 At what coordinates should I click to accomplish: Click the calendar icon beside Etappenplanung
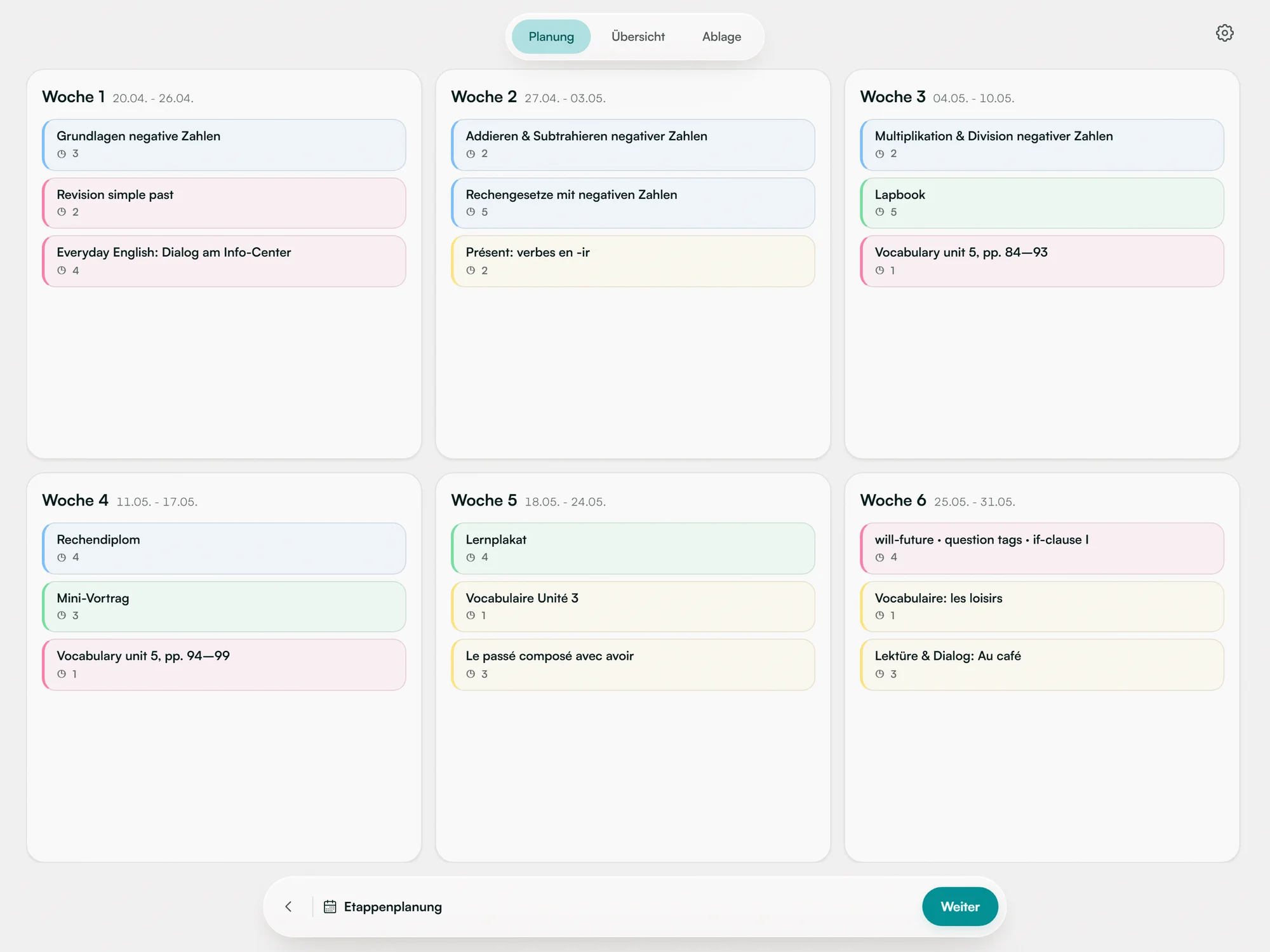pos(330,906)
